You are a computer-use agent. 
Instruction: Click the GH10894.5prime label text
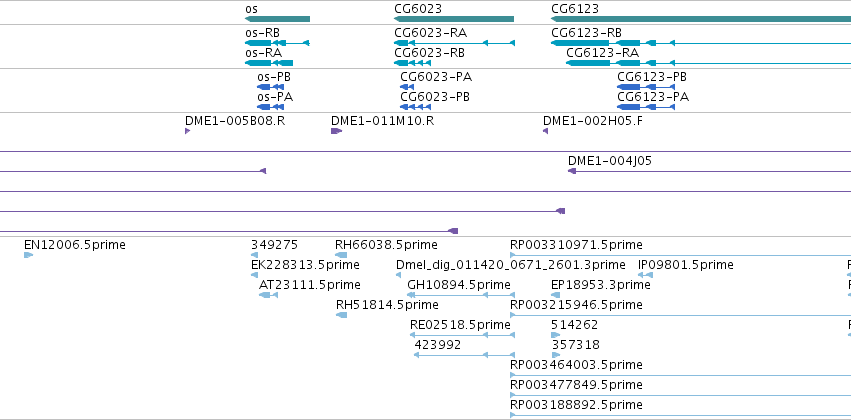tap(459, 285)
